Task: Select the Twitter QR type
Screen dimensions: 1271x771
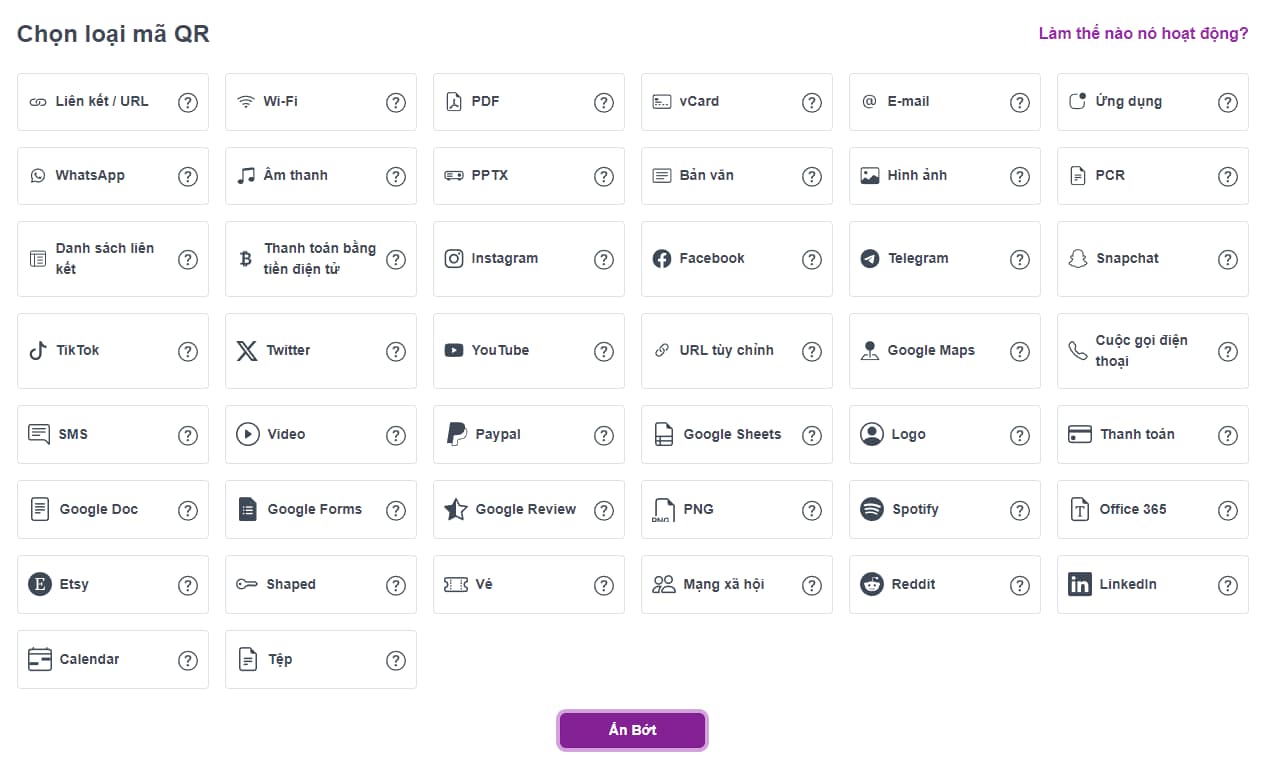Action: [x=321, y=351]
